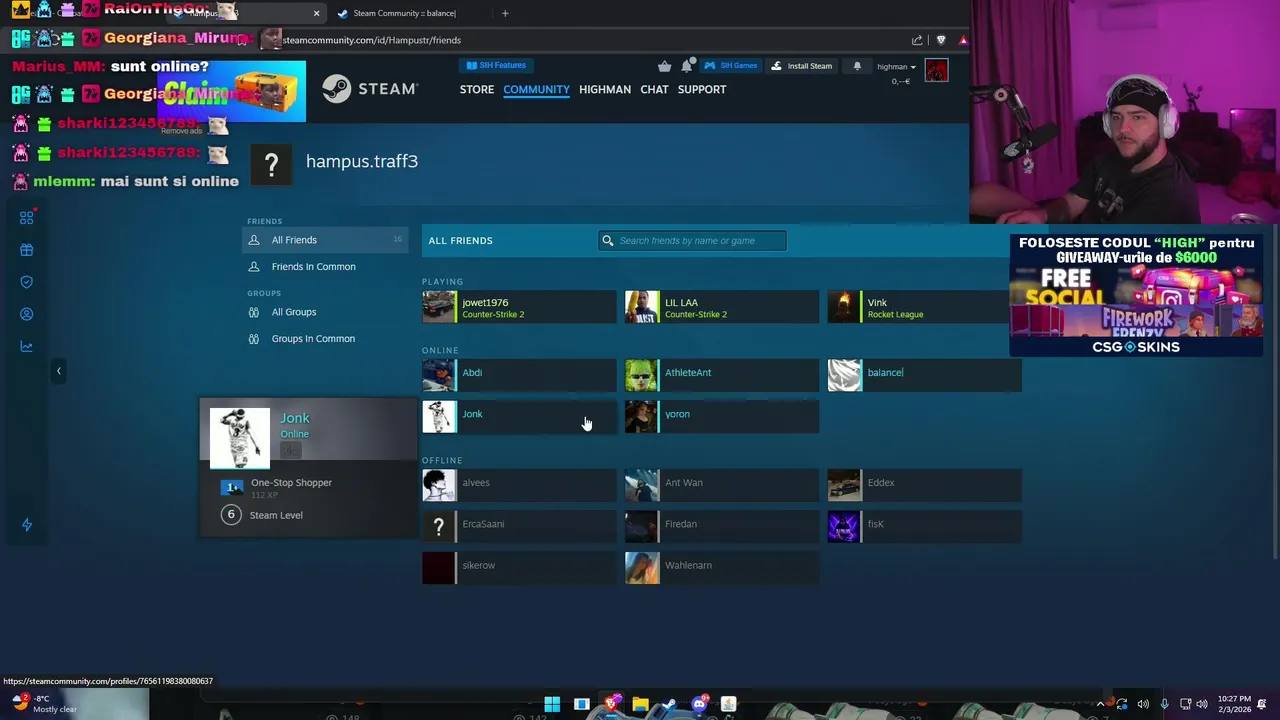This screenshot has width=1280, height=720.
Task: Focus the Search friends by name field
Action: pos(692,240)
